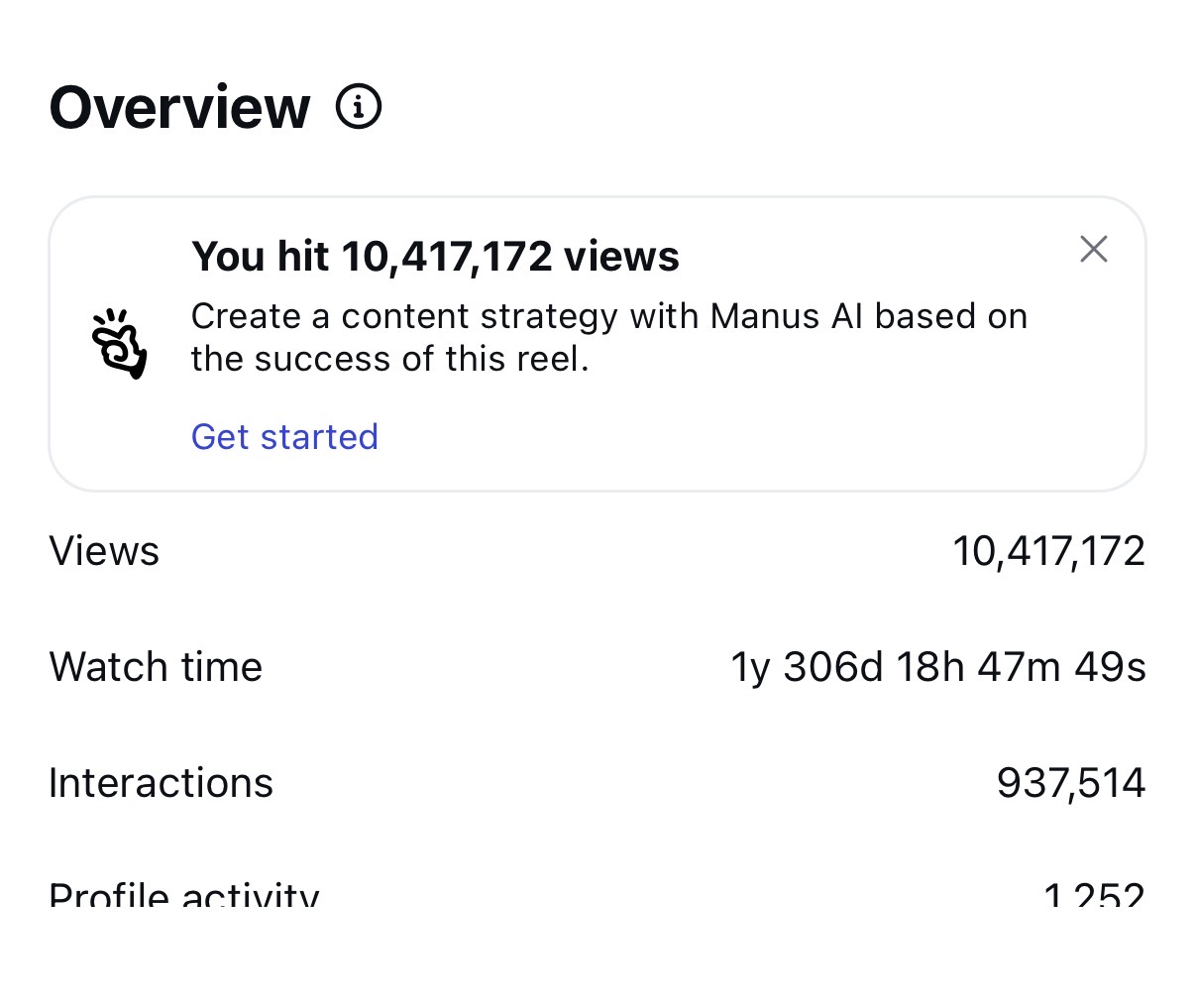Viewport: 1195px width, 1008px height.
Task: Click the 'You hit 10,417,172 views' headline
Action: click(x=436, y=256)
